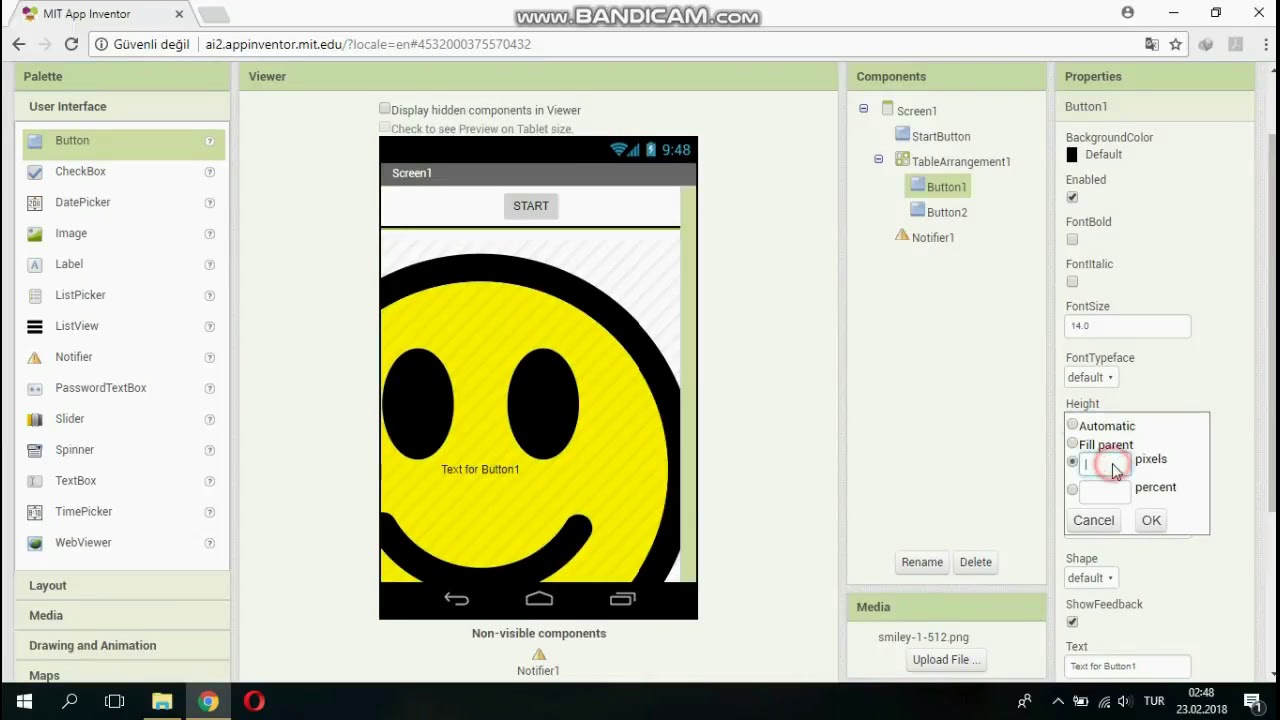This screenshot has width=1280, height=720.
Task: Pick the Slider palette icon
Action: click(x=35, y=420)
